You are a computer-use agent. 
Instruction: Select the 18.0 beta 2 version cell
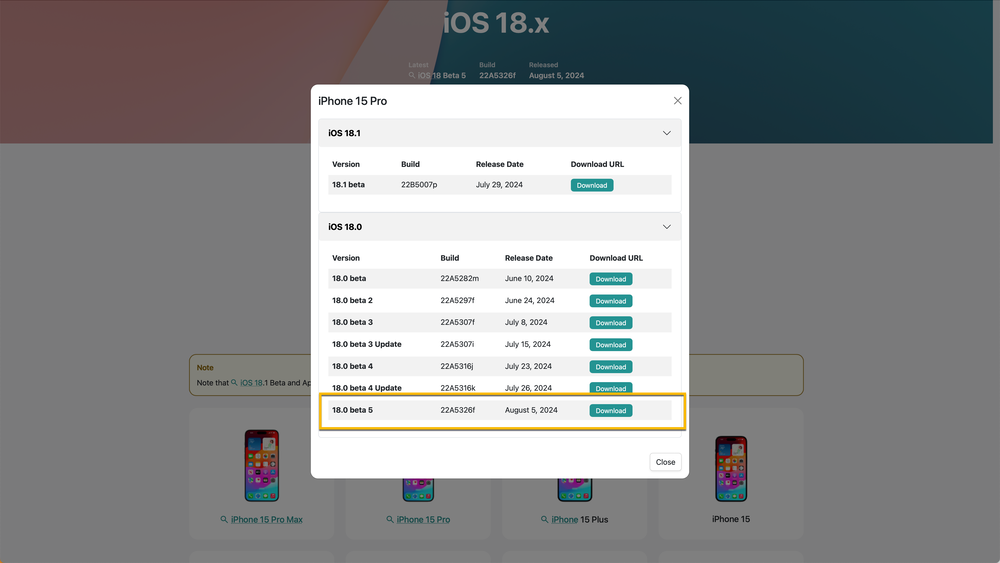[352, 300]
